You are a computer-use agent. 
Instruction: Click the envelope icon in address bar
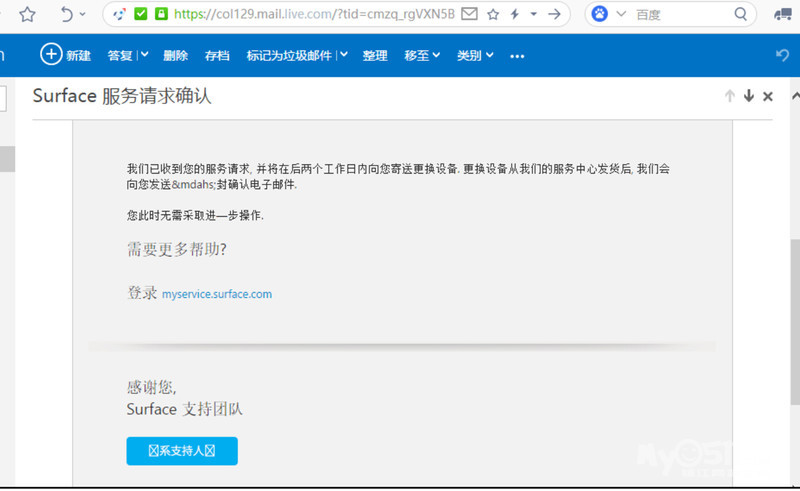pyautogui.click(x=469, y=14)
